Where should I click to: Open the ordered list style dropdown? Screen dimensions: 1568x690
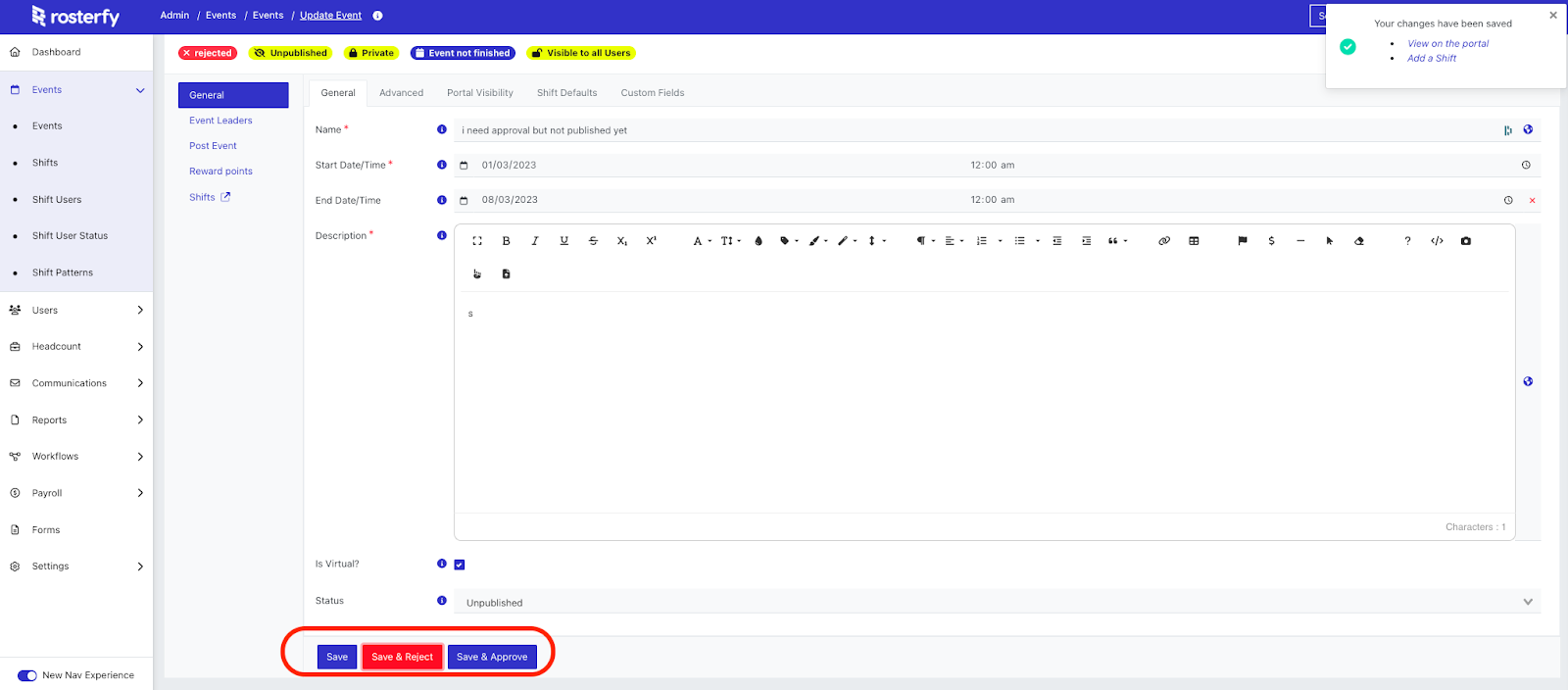pos(1000,241)
